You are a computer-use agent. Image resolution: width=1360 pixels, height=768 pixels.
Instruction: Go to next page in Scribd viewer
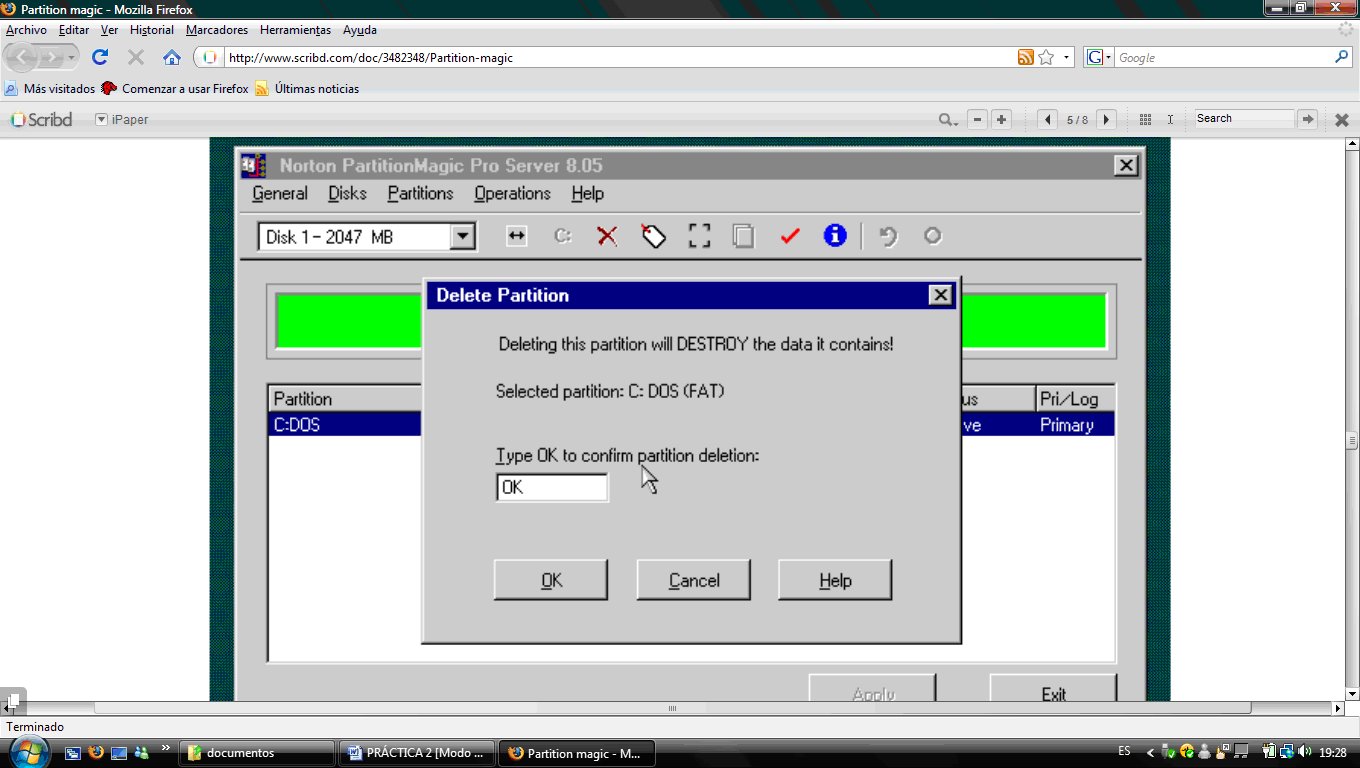point(1106,120)
